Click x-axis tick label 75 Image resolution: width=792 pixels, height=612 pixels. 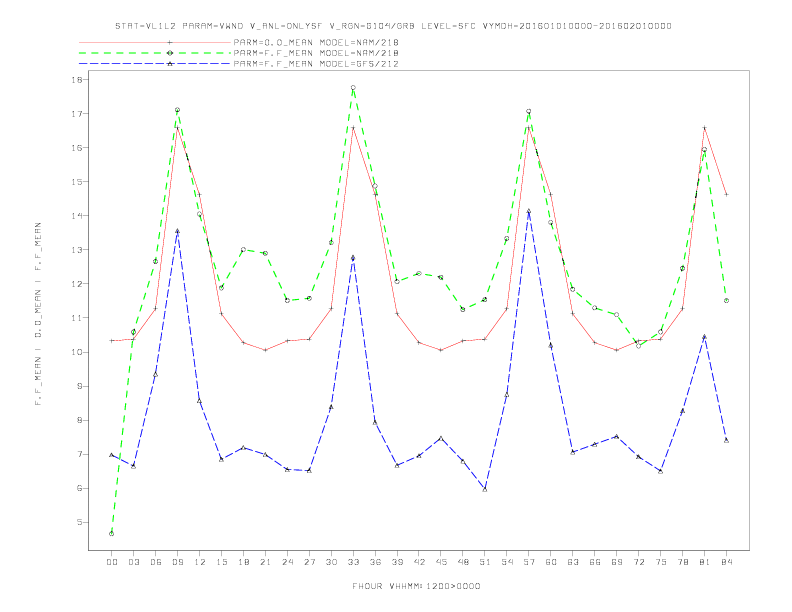(661, 562)
